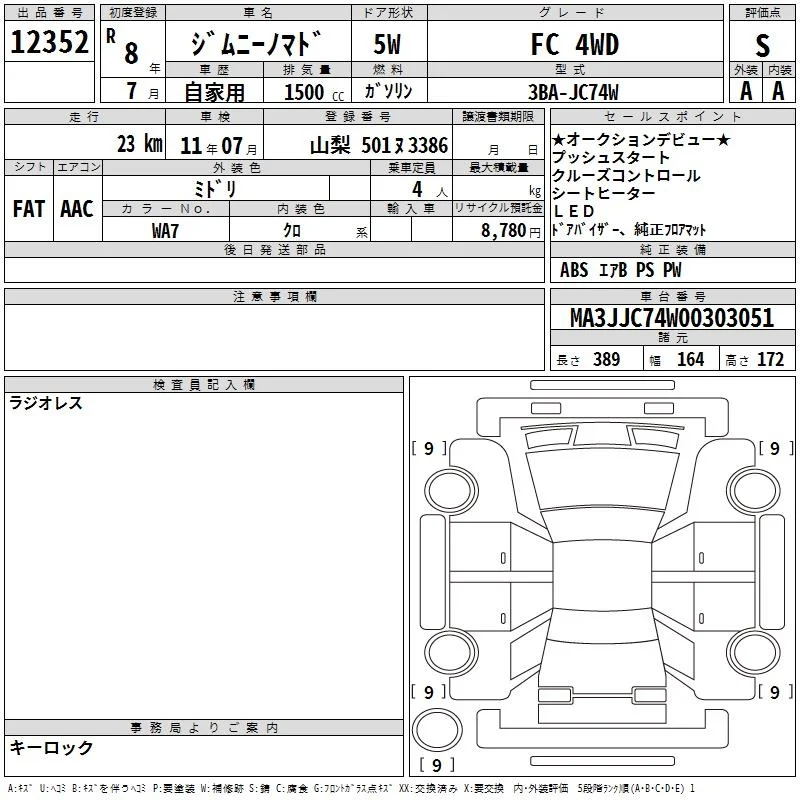Click the grade FC 4WD cell
This screenshot has width=800, height=800.
(575, 44)
